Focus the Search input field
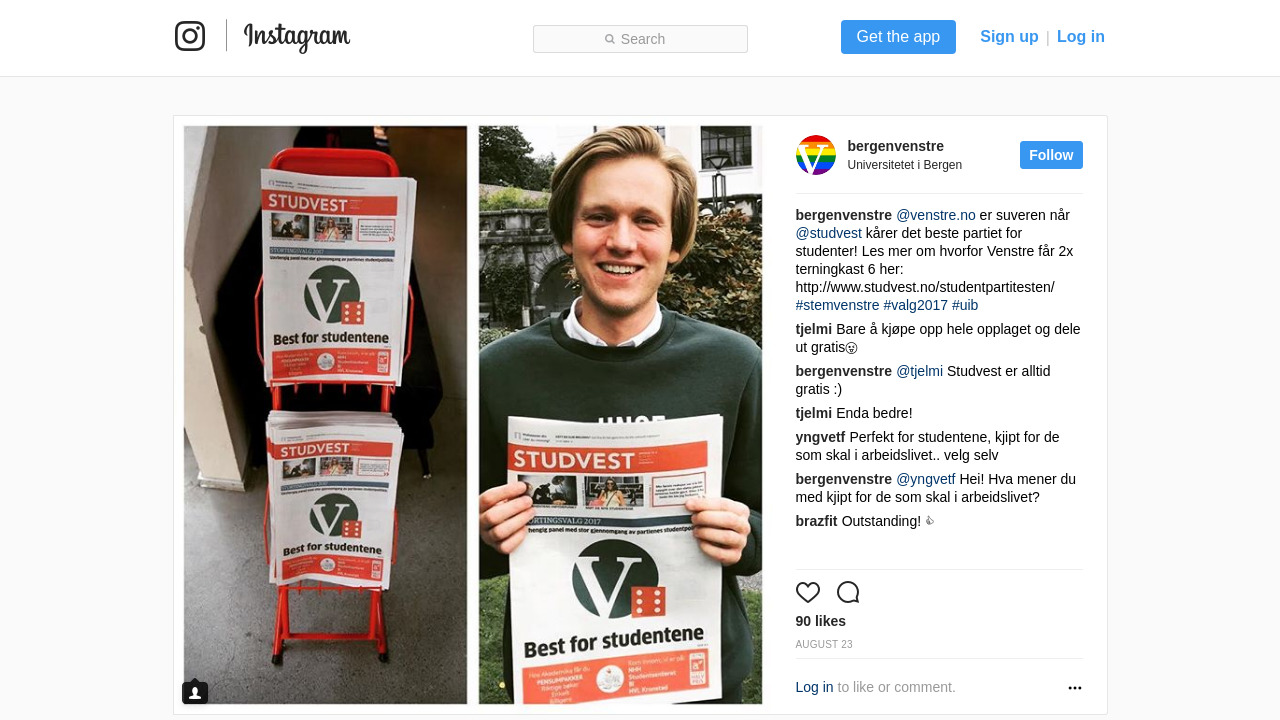1280x720 pixels. (x=640, y=39)
